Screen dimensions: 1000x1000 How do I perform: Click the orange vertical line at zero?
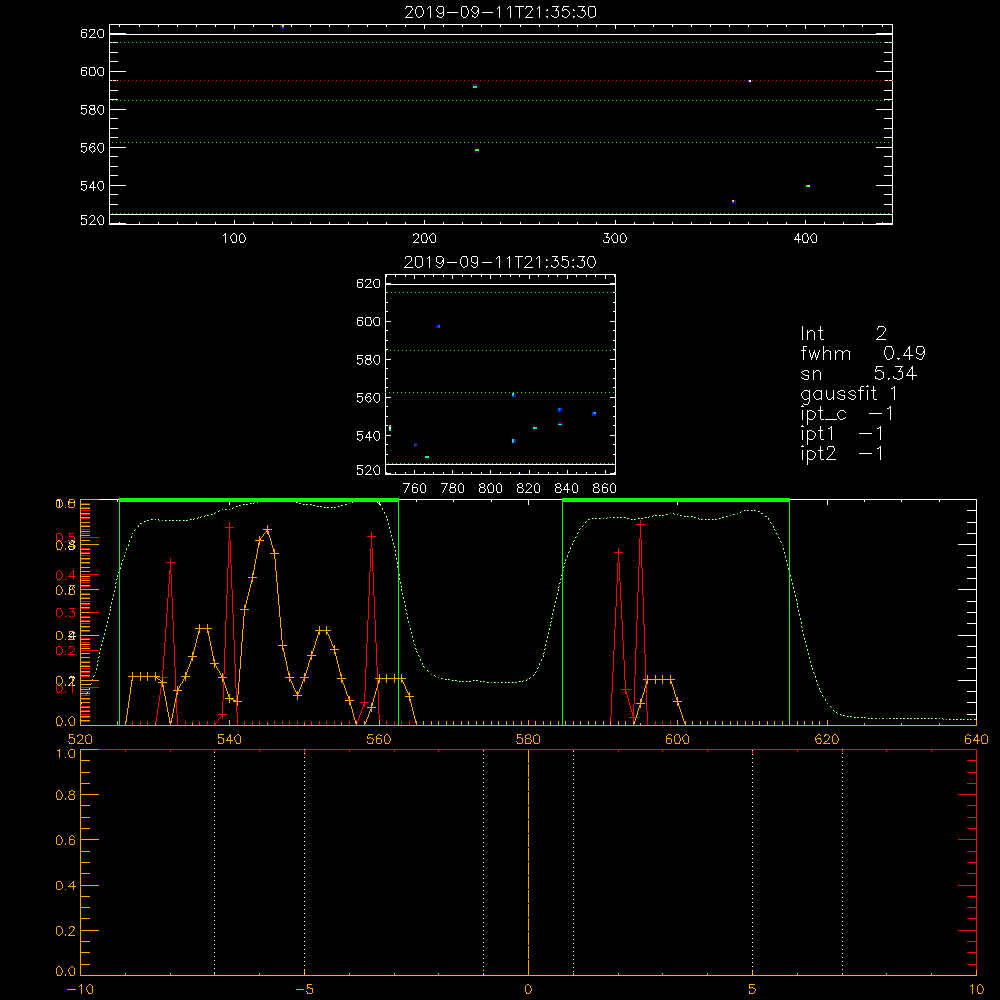coord(528,862)
